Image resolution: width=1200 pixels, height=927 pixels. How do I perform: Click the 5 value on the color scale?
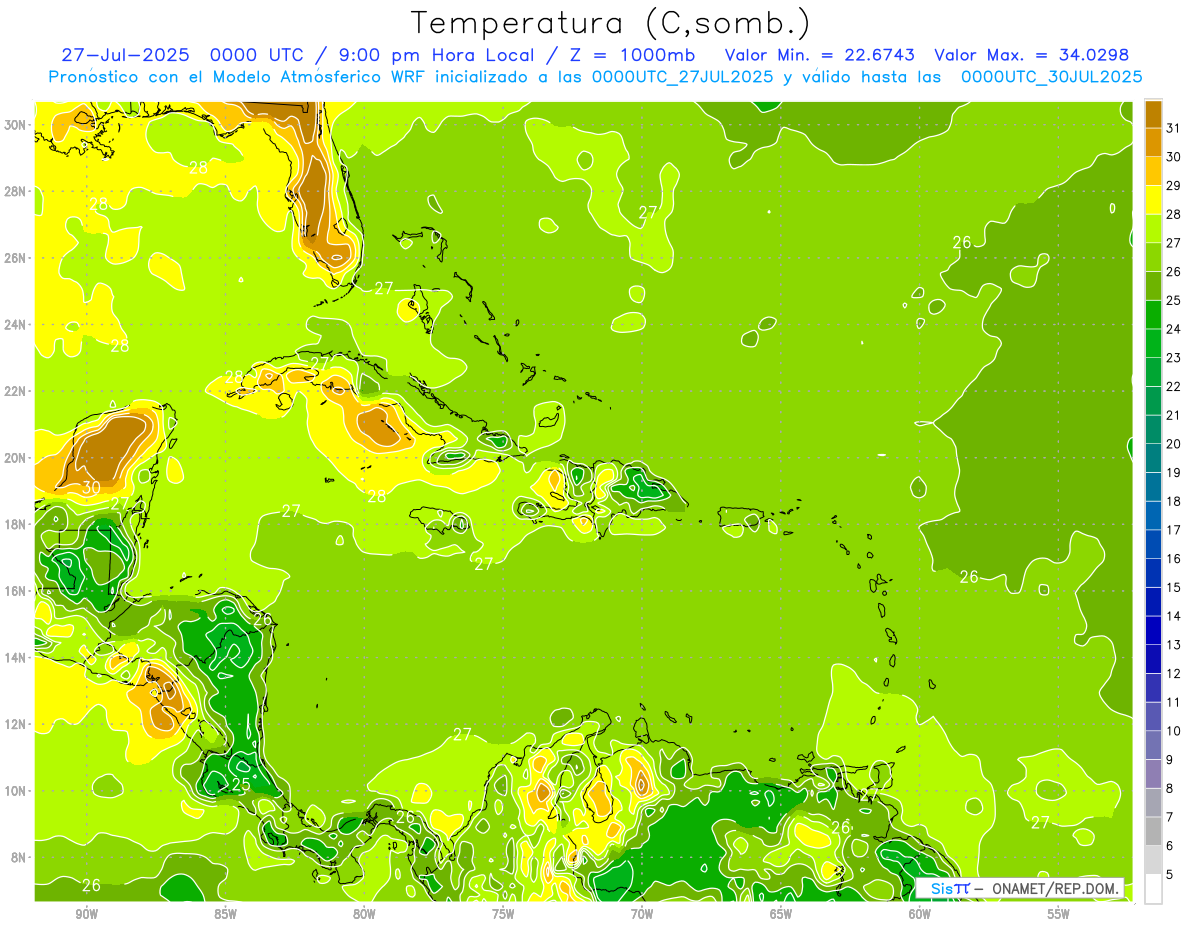pyautogui.click(x=1169, y=875)
